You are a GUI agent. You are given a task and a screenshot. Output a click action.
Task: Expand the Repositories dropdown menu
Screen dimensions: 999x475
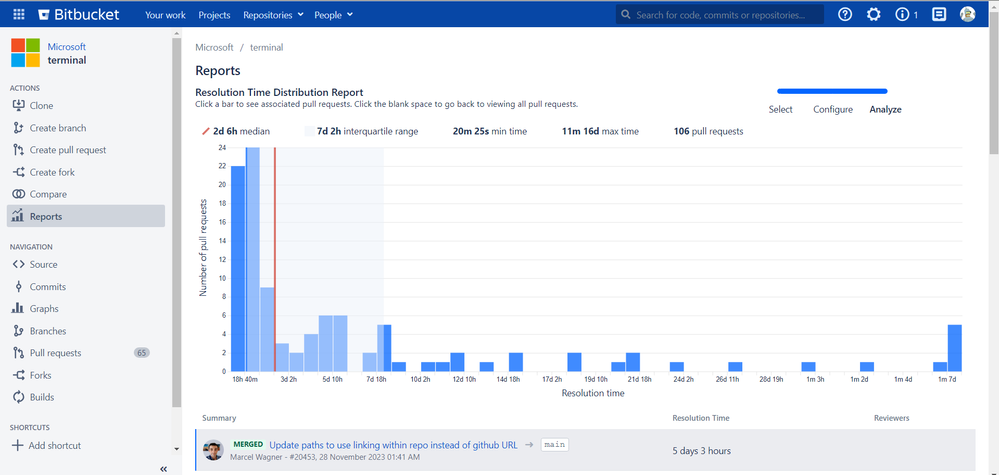coord(273,15)
